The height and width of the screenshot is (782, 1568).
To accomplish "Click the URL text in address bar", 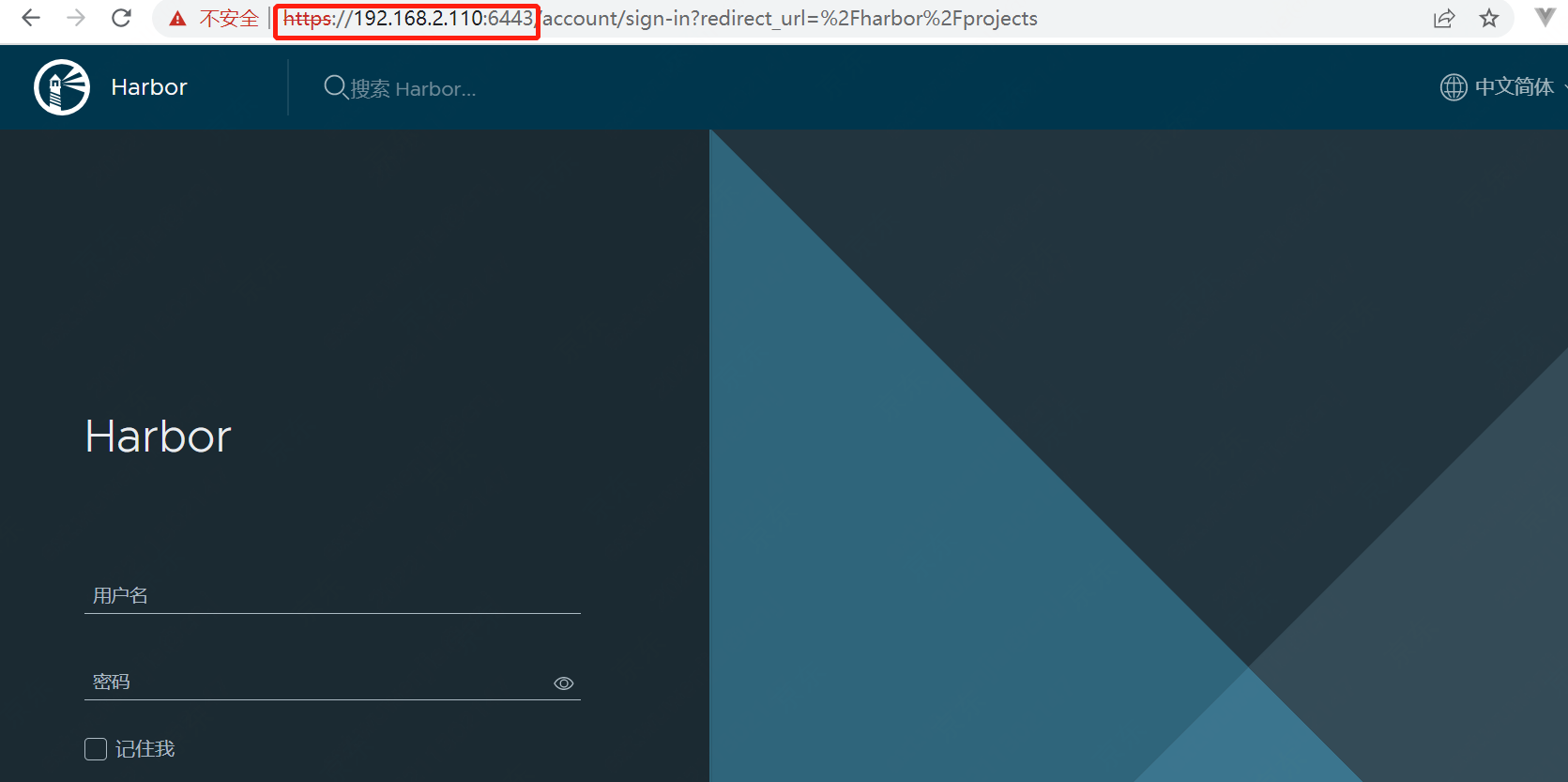I will click(660, 19).
